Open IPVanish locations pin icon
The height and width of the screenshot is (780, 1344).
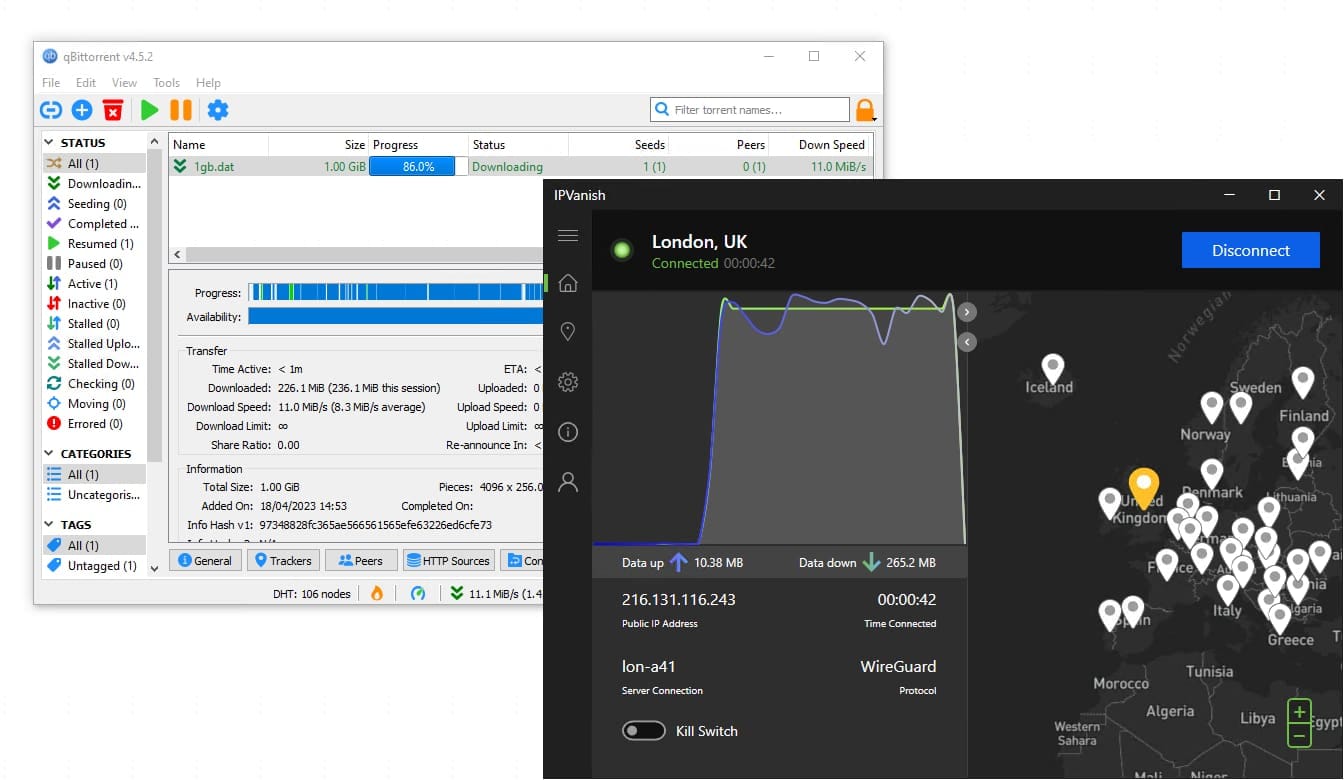point(568,331)
